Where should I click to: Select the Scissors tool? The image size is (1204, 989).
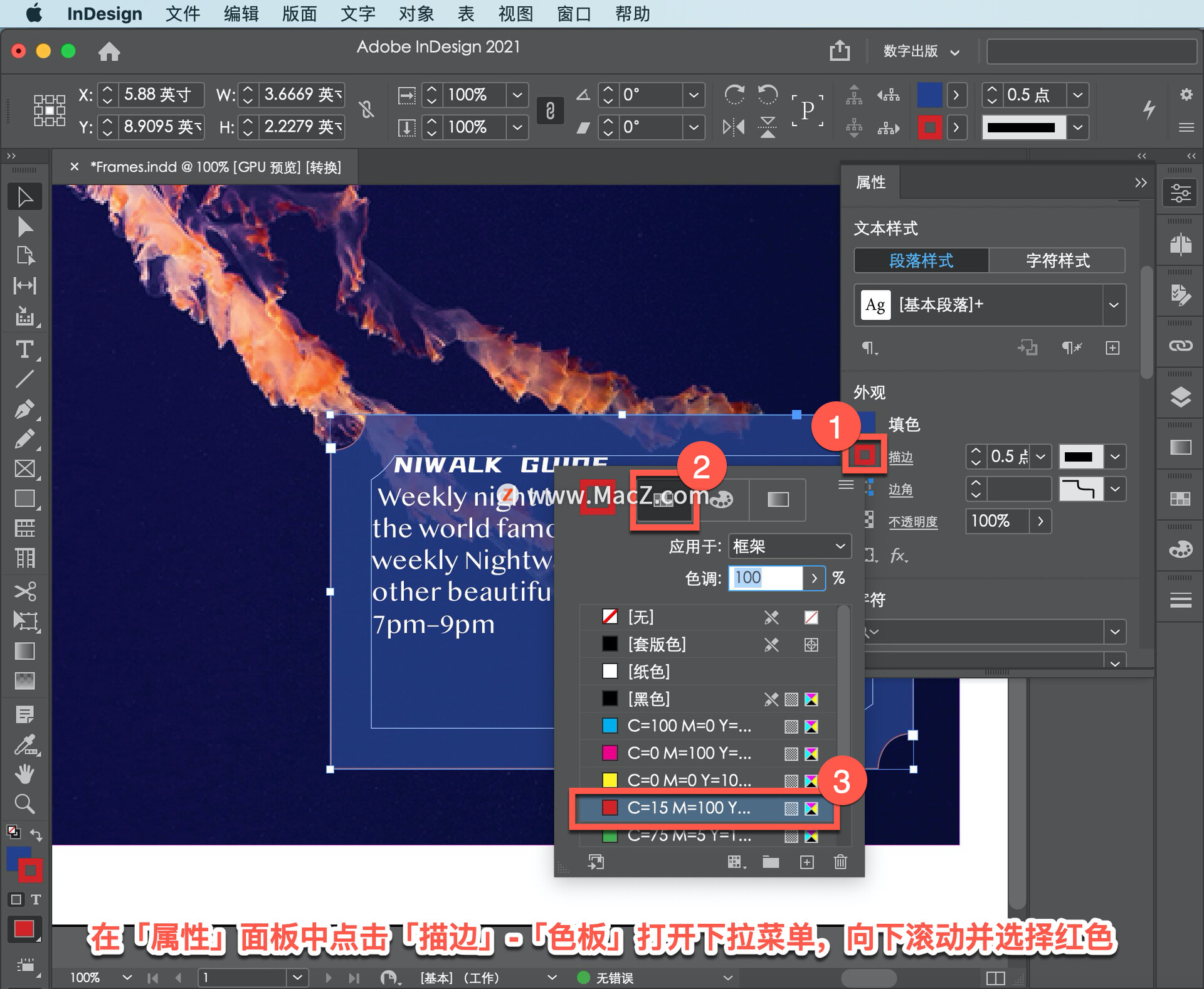24,591
